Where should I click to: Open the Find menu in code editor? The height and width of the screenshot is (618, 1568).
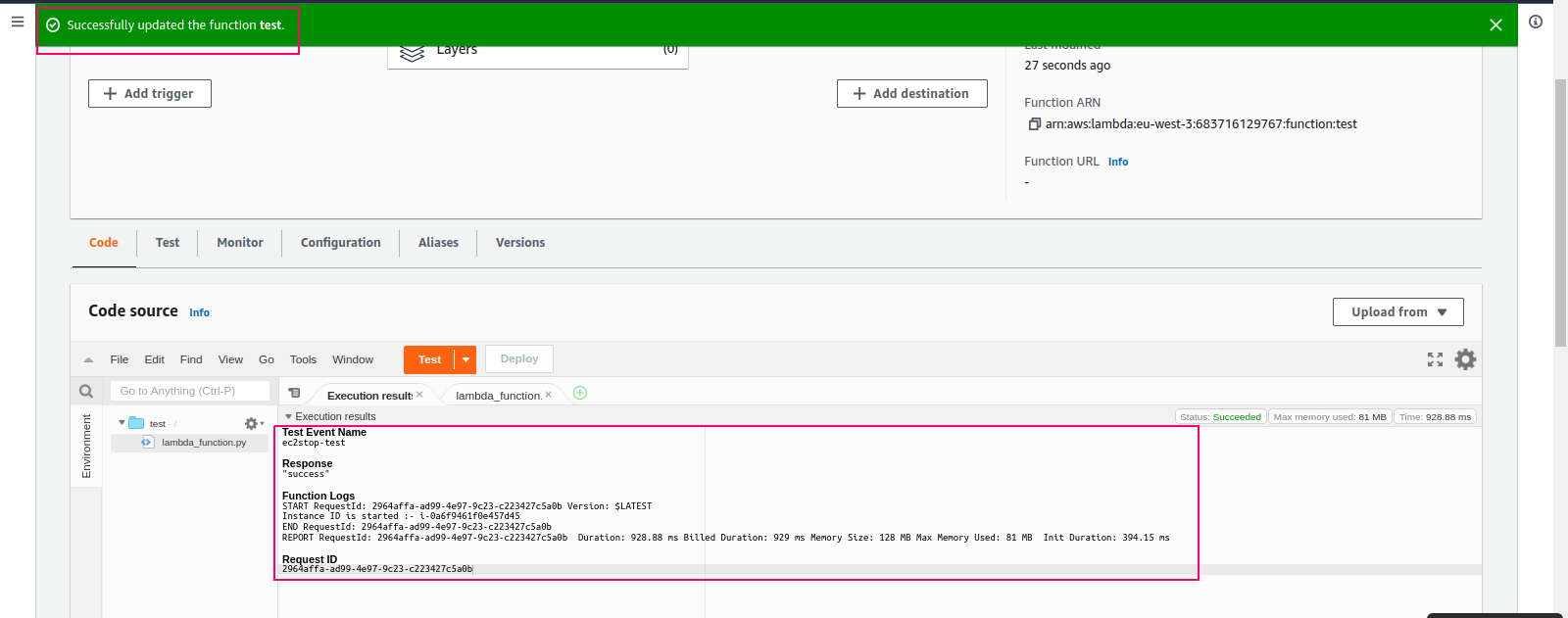click(x=191, y=360)
